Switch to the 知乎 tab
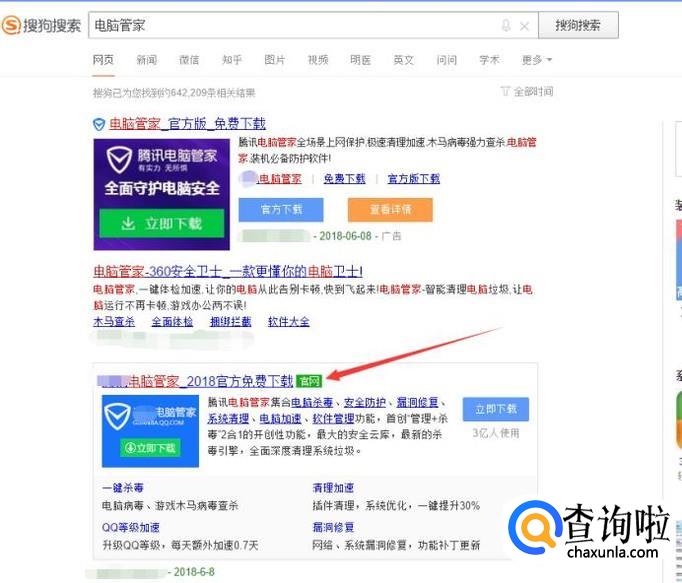This screenshot has width=682, height=583. pos(232,60)
